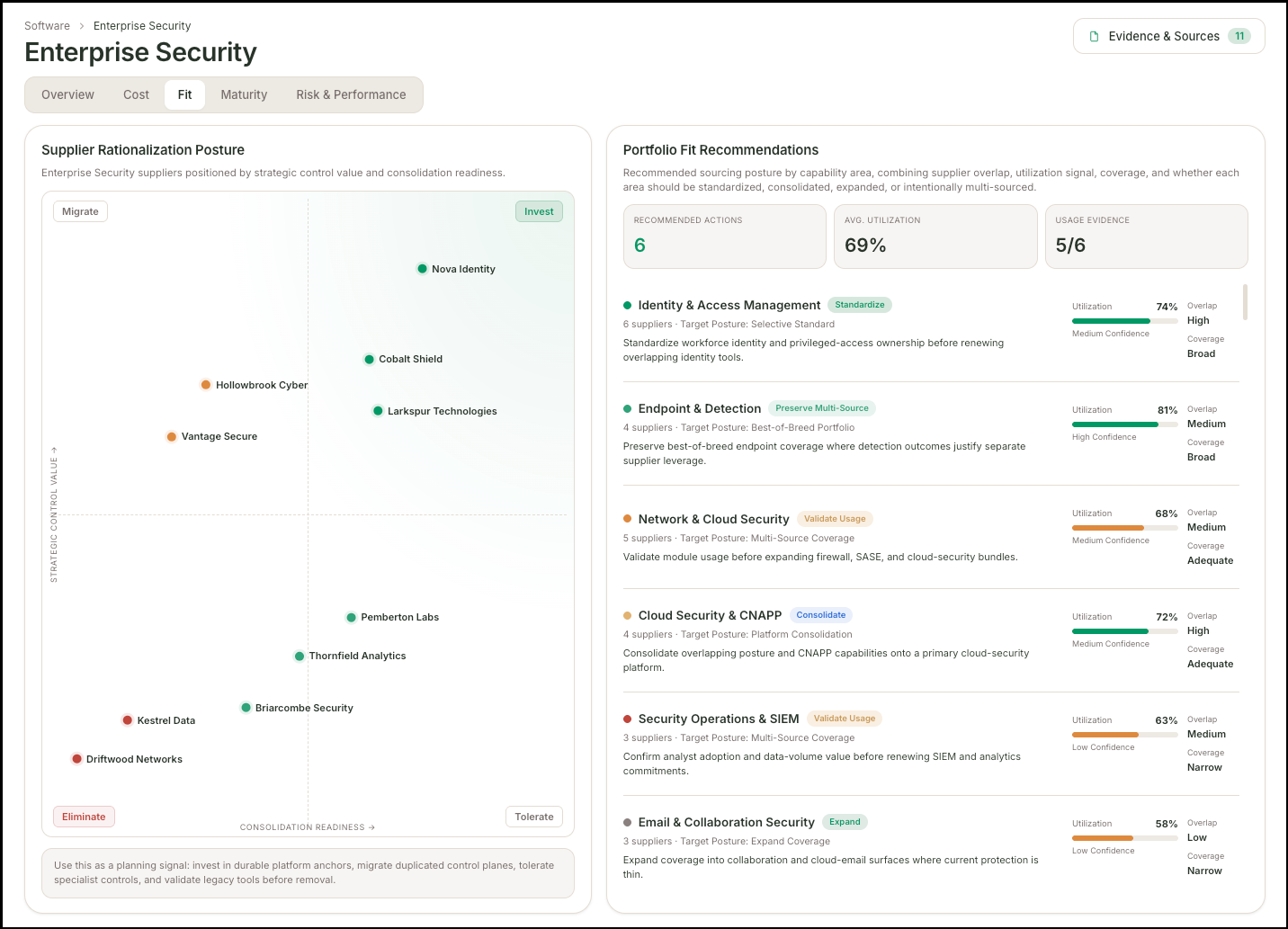Viewport: 1288px width, 929px height.
Task: Open the Cost tab
Action: [x=136, y=94]
